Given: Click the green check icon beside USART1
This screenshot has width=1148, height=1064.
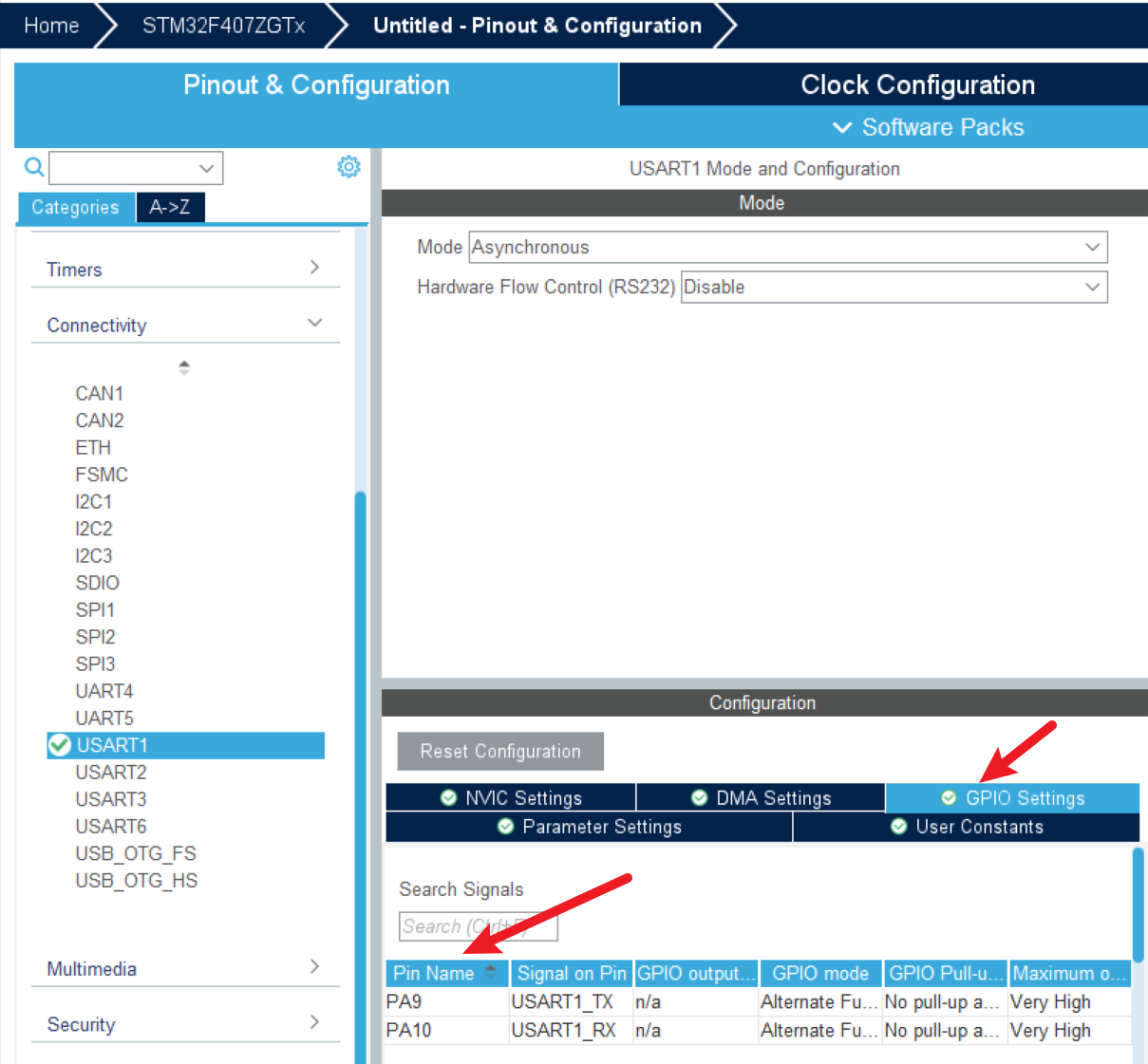Looking at the screenshot, I should [x=60, y=745].
